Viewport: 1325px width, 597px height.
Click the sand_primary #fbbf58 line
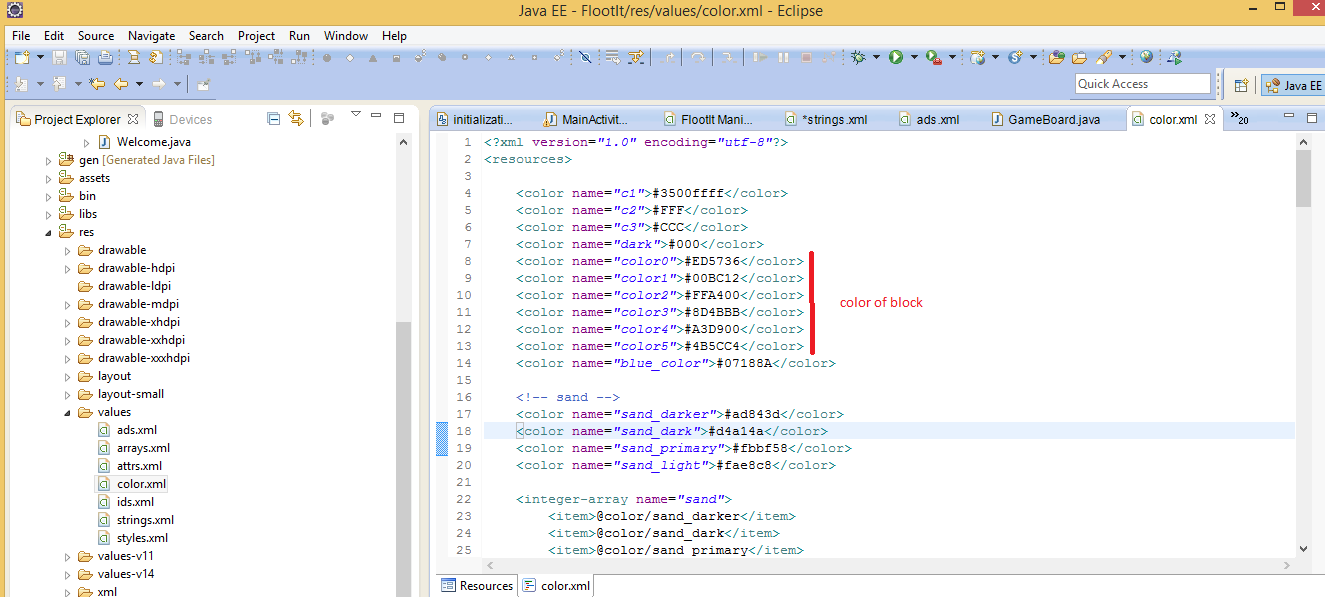pos(684,448)
